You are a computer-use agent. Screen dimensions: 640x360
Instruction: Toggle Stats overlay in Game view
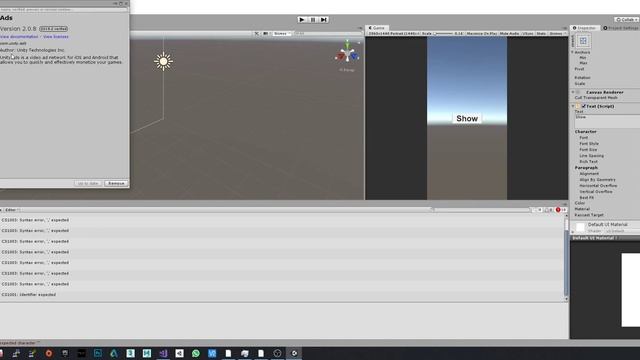tap(541, 33)
